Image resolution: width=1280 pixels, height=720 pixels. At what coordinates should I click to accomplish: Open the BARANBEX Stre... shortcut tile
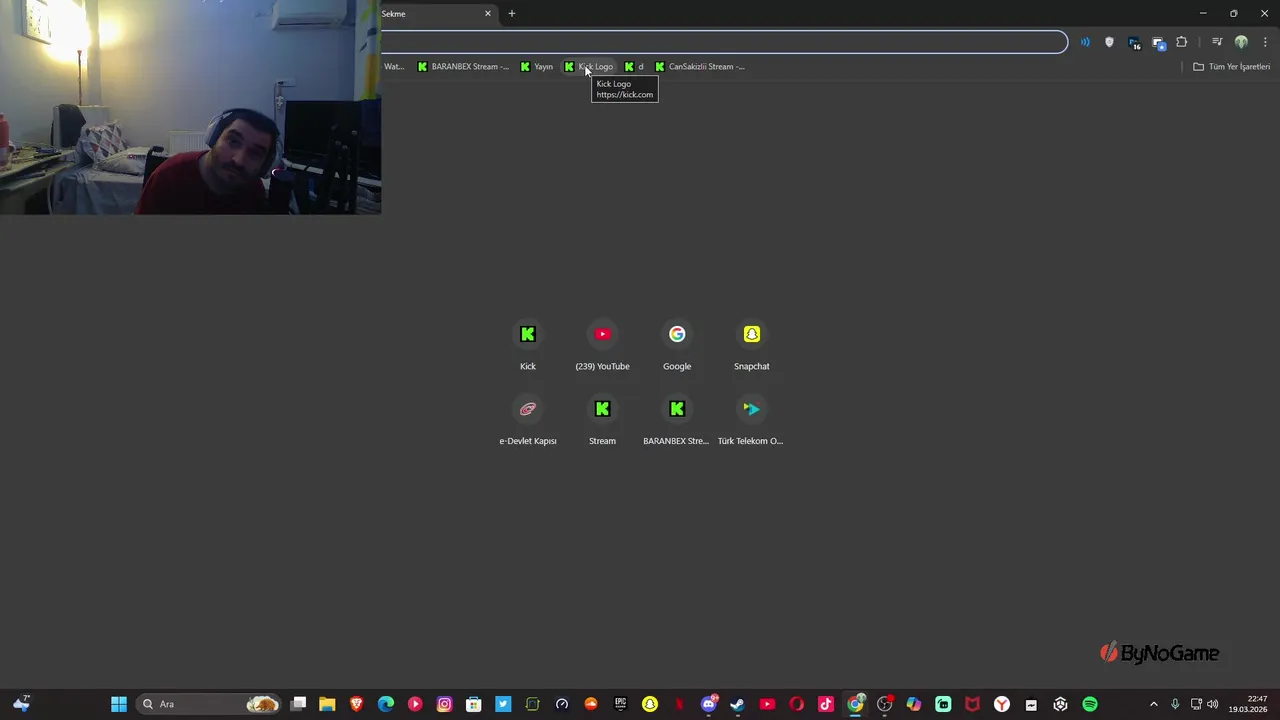click(677, 420)
